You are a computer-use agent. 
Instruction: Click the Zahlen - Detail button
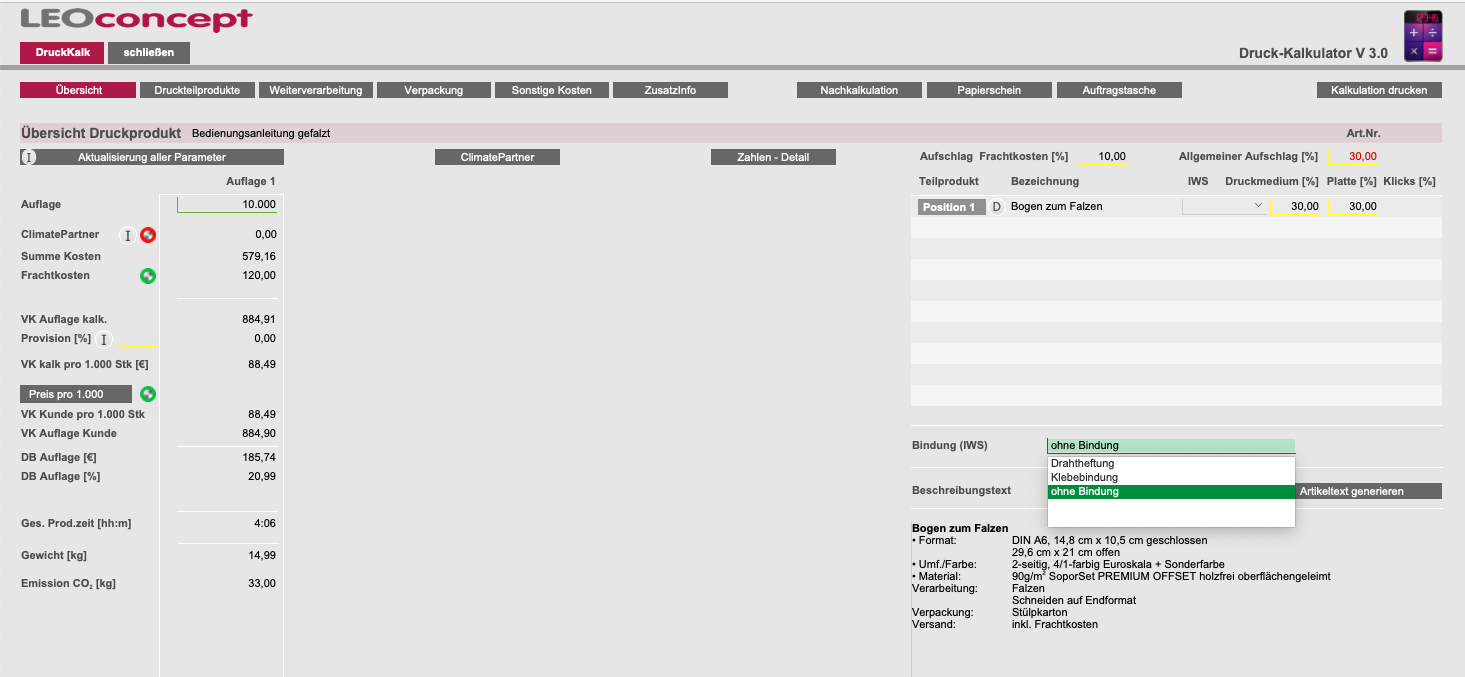click(x=772, y=157)
